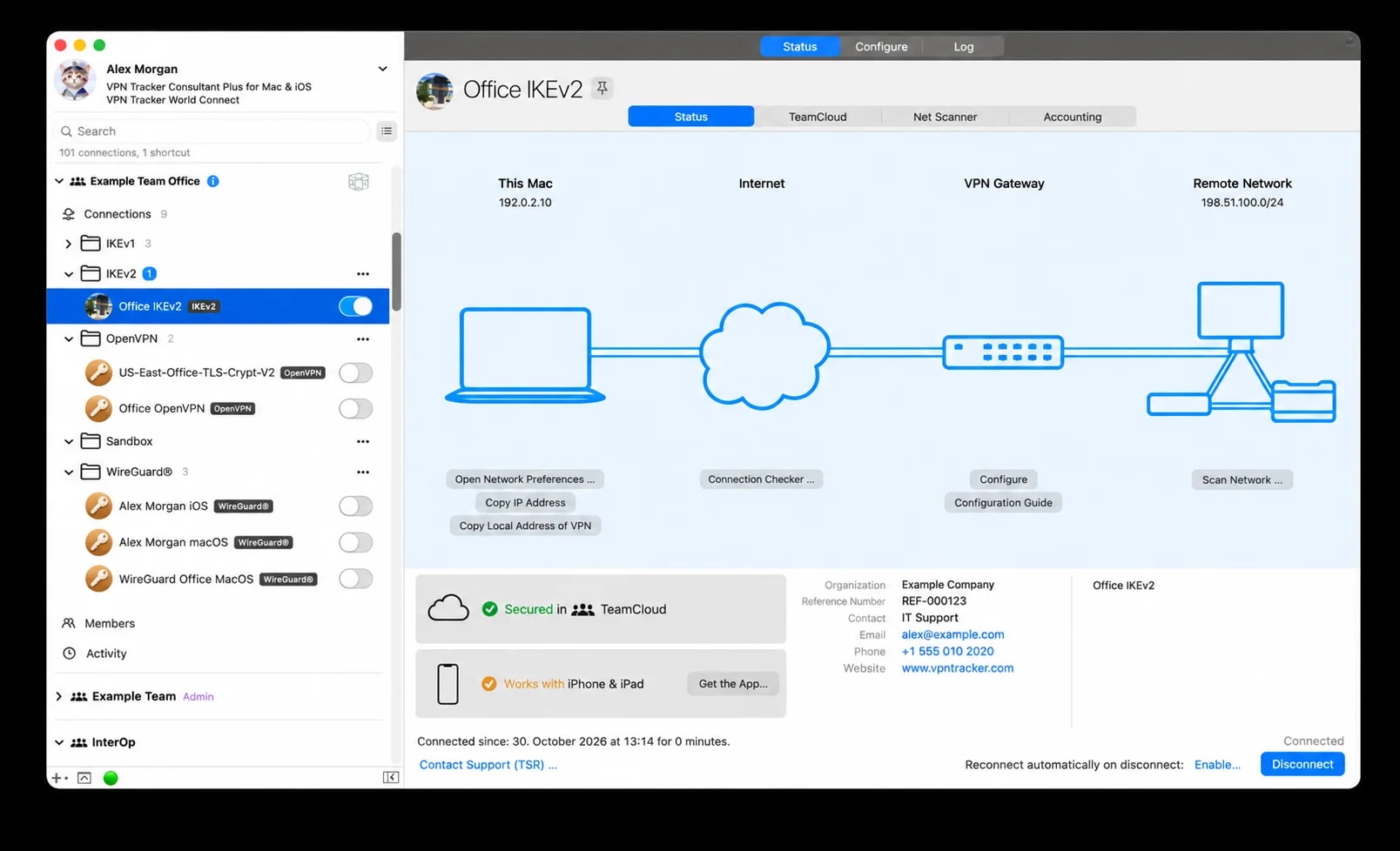Viewport: 1400px width, 851px height.
Task: Open the Contact Support (TSR) link
Action: click(488, 765)
